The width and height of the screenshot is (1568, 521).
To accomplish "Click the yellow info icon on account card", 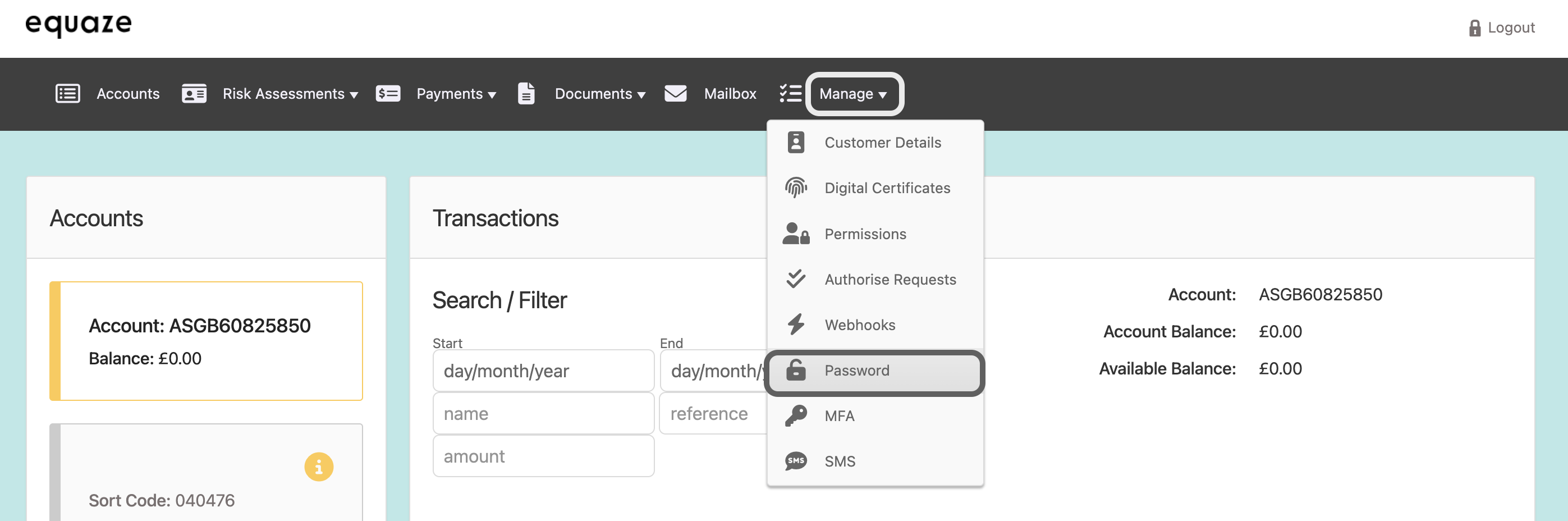I will 318,467.
